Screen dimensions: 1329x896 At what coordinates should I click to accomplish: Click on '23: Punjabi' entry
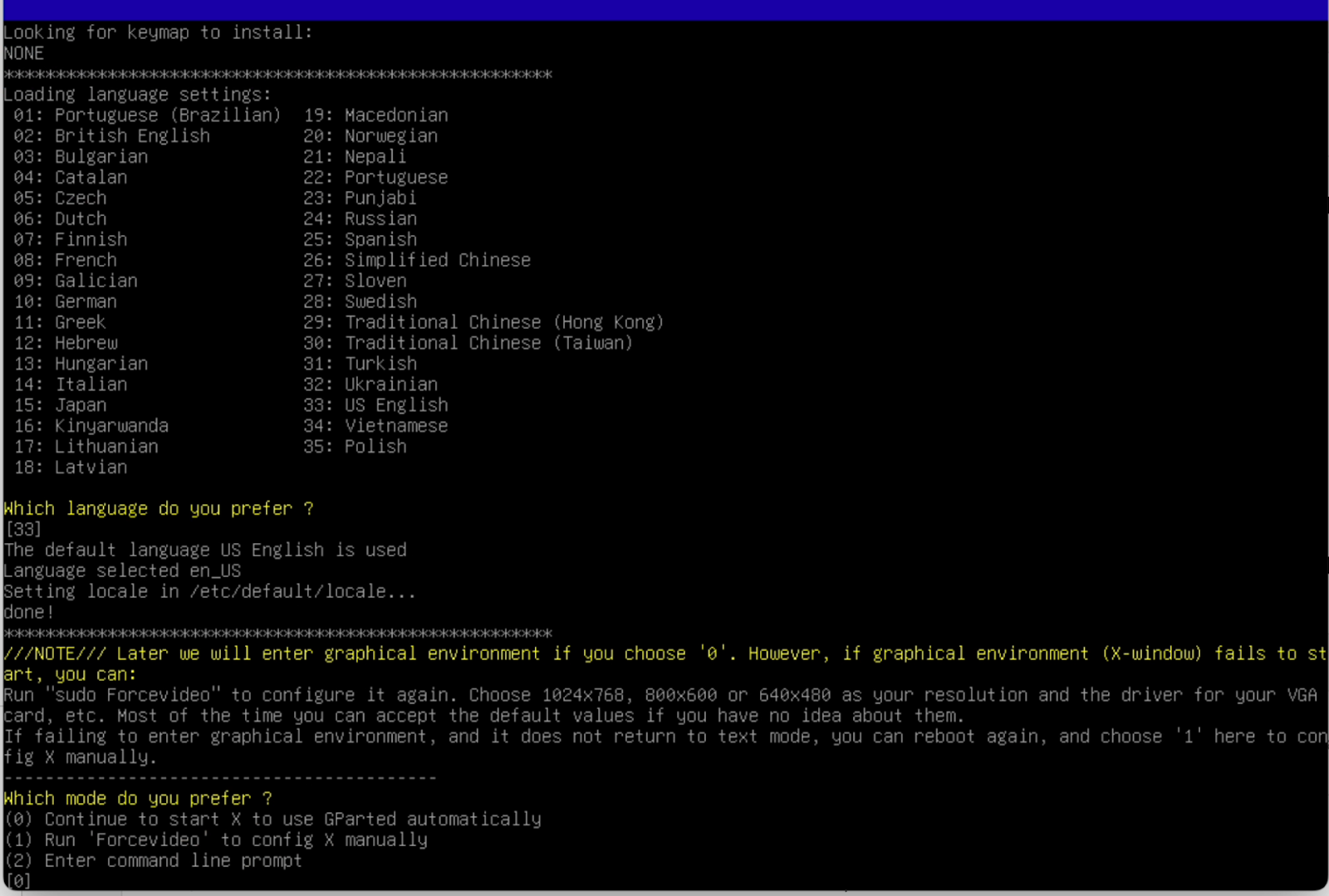pos(360,198)
